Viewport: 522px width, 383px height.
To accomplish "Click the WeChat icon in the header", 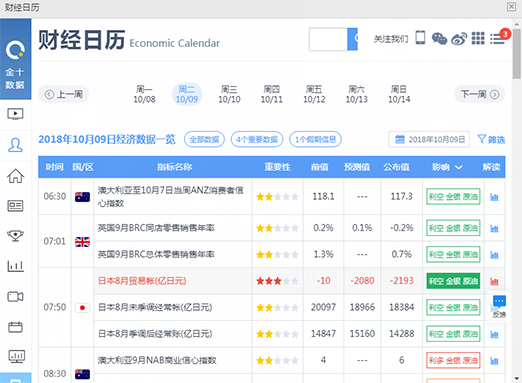I will (x=439, y=39).
